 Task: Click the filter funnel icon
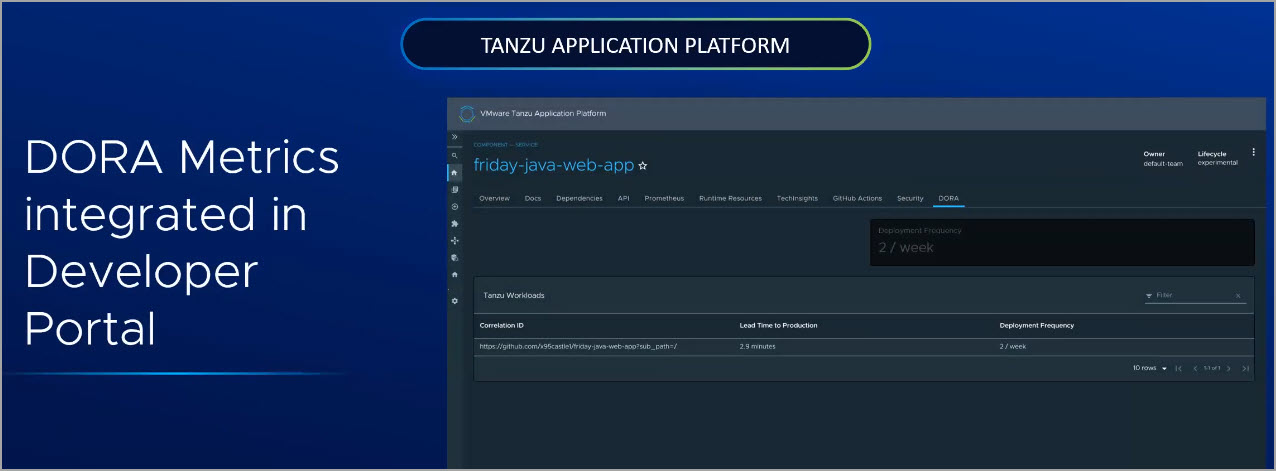[1149, 296]
